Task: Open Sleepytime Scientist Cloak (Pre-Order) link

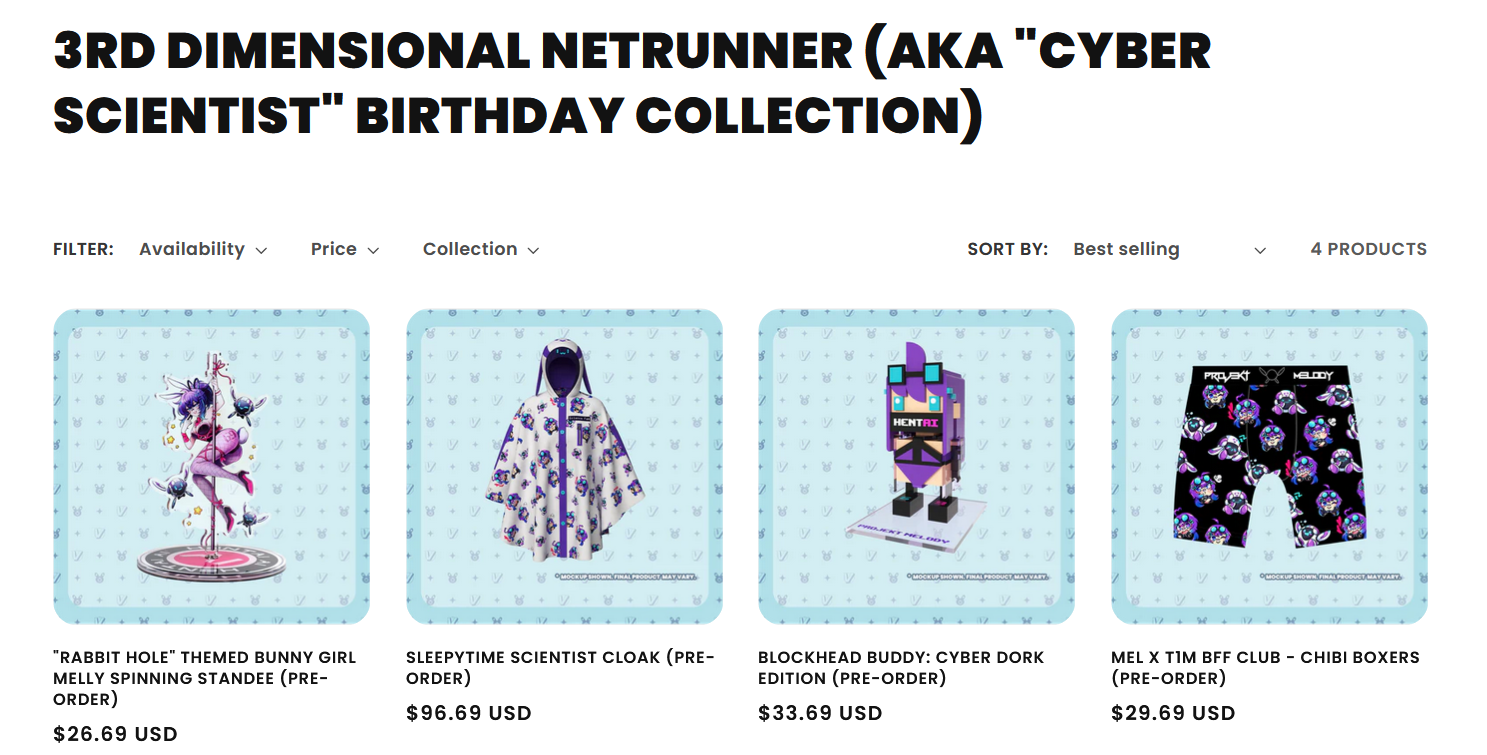Action: click(561, 668)
